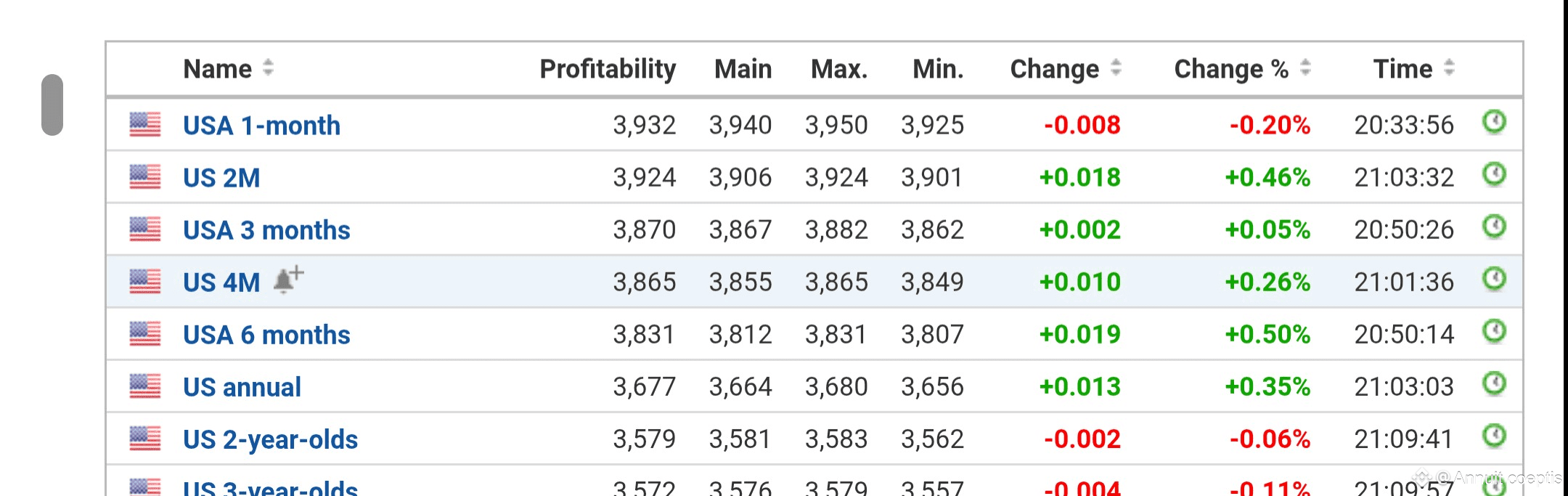This screenshot has height=496, width=1568.
Task: Open the US 2M bond link
Action: tap(221, 178)
